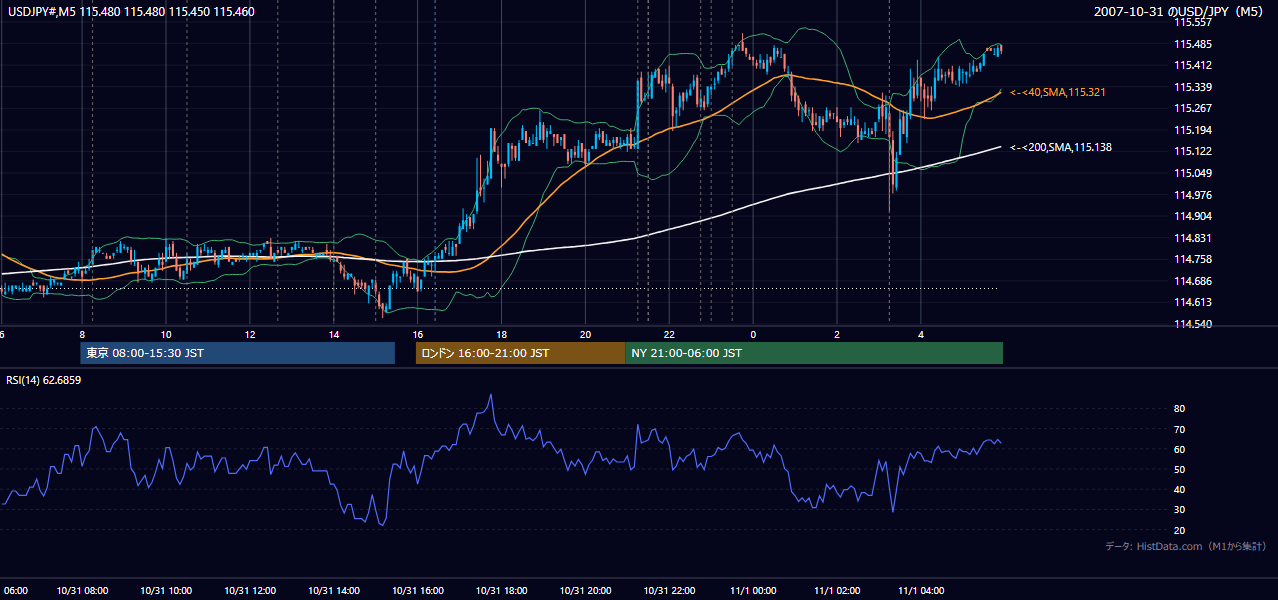1278x600 pixels.
Task: Click the bottom time label 10/31 20:00
Action: pyautogui.click(x=586, y=591)
